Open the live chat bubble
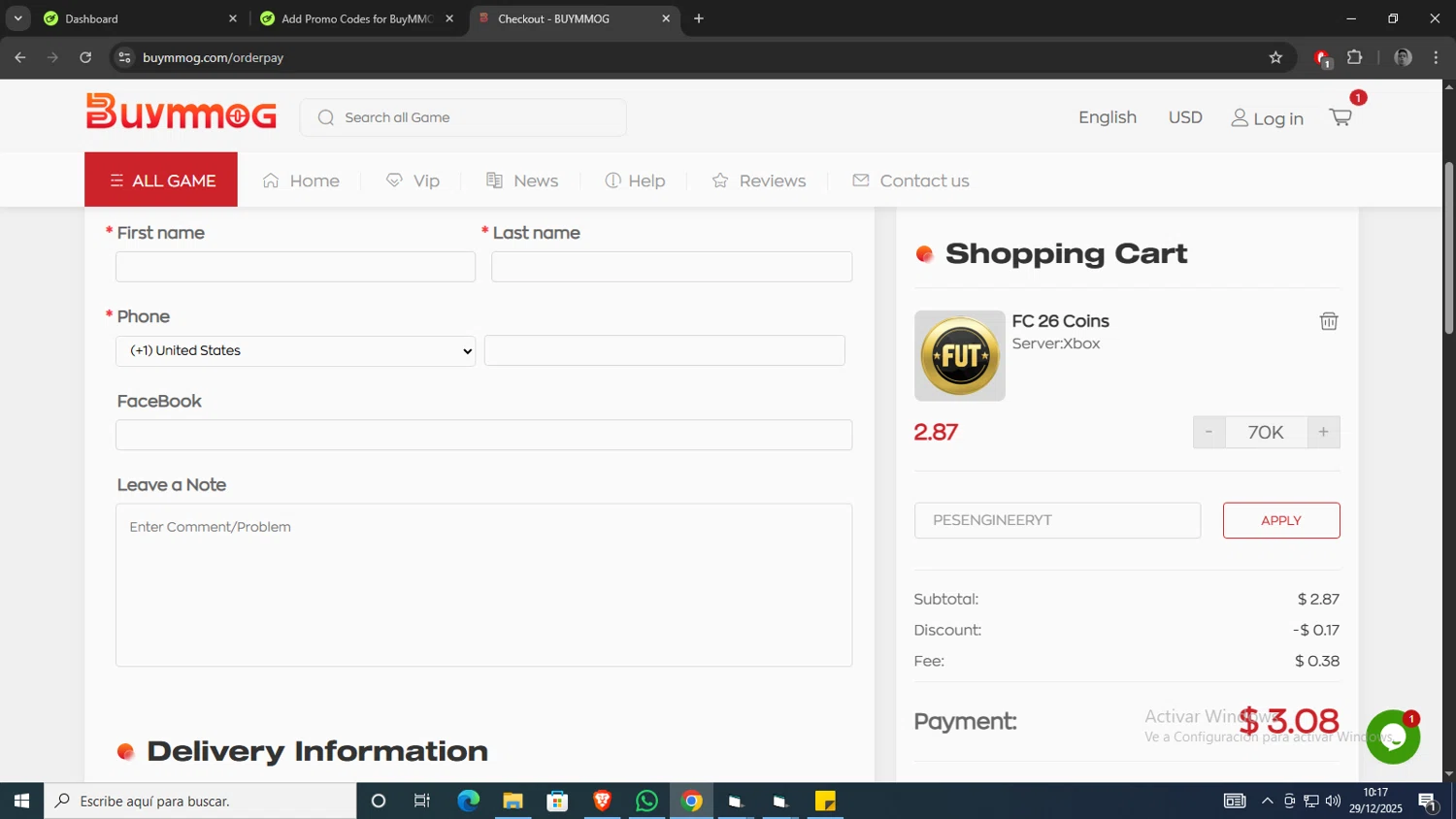Image resolution: width=1456 pixels, height=819 pixels. point(1393,737)
